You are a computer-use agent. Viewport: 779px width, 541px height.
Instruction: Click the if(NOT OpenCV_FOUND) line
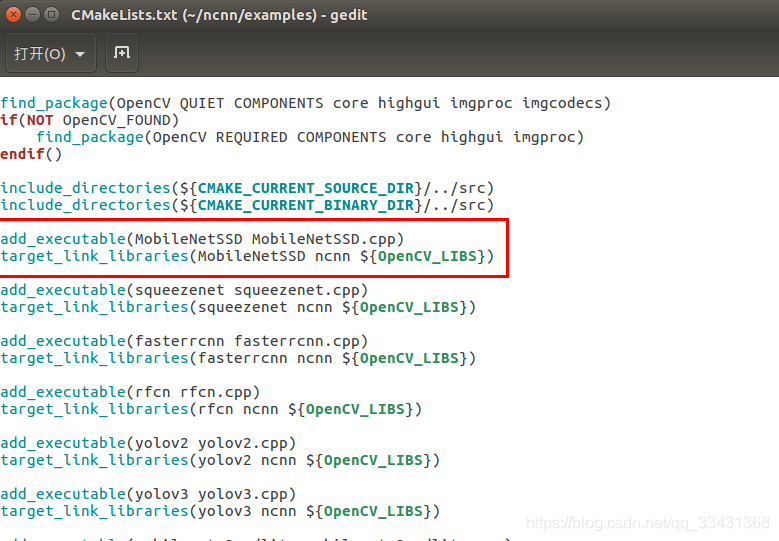pyautogui.click(x=89, y=120)
